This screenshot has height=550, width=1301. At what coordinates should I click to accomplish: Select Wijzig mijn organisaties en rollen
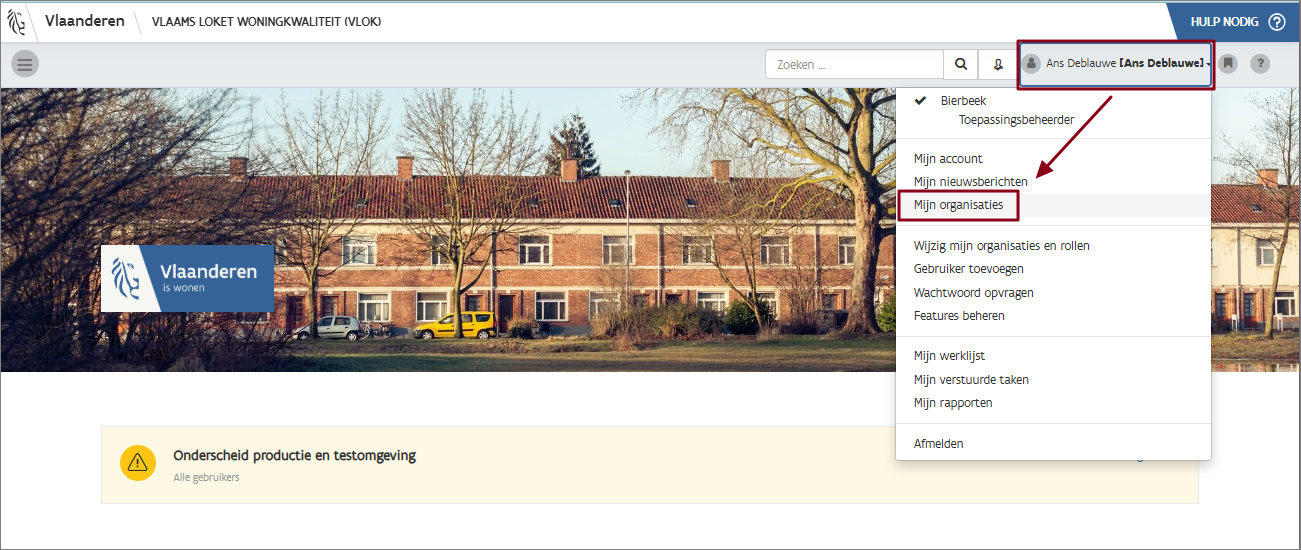pos(1001,246)
